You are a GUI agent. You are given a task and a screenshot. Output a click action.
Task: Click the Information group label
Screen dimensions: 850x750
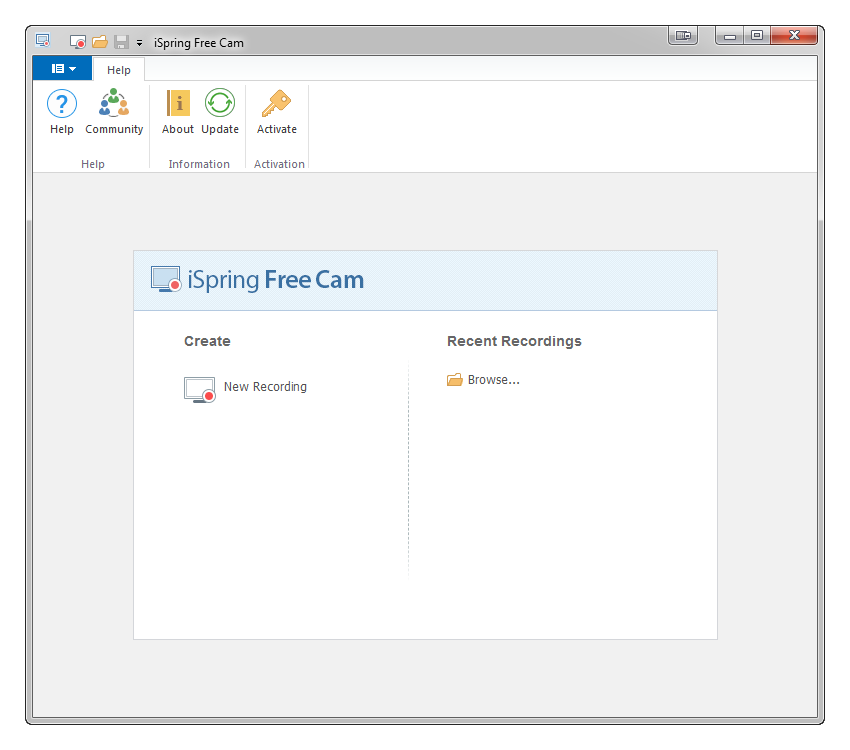pos(199,164)
